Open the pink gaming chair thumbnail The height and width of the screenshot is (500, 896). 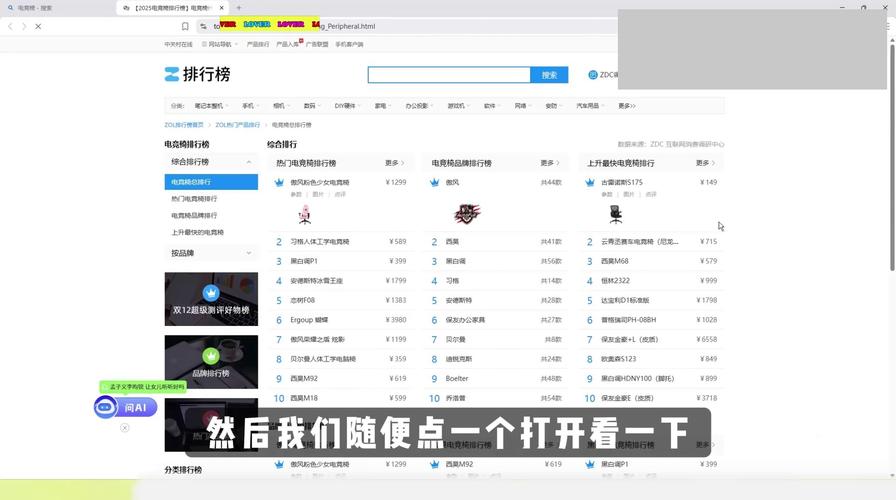[305, 214]
